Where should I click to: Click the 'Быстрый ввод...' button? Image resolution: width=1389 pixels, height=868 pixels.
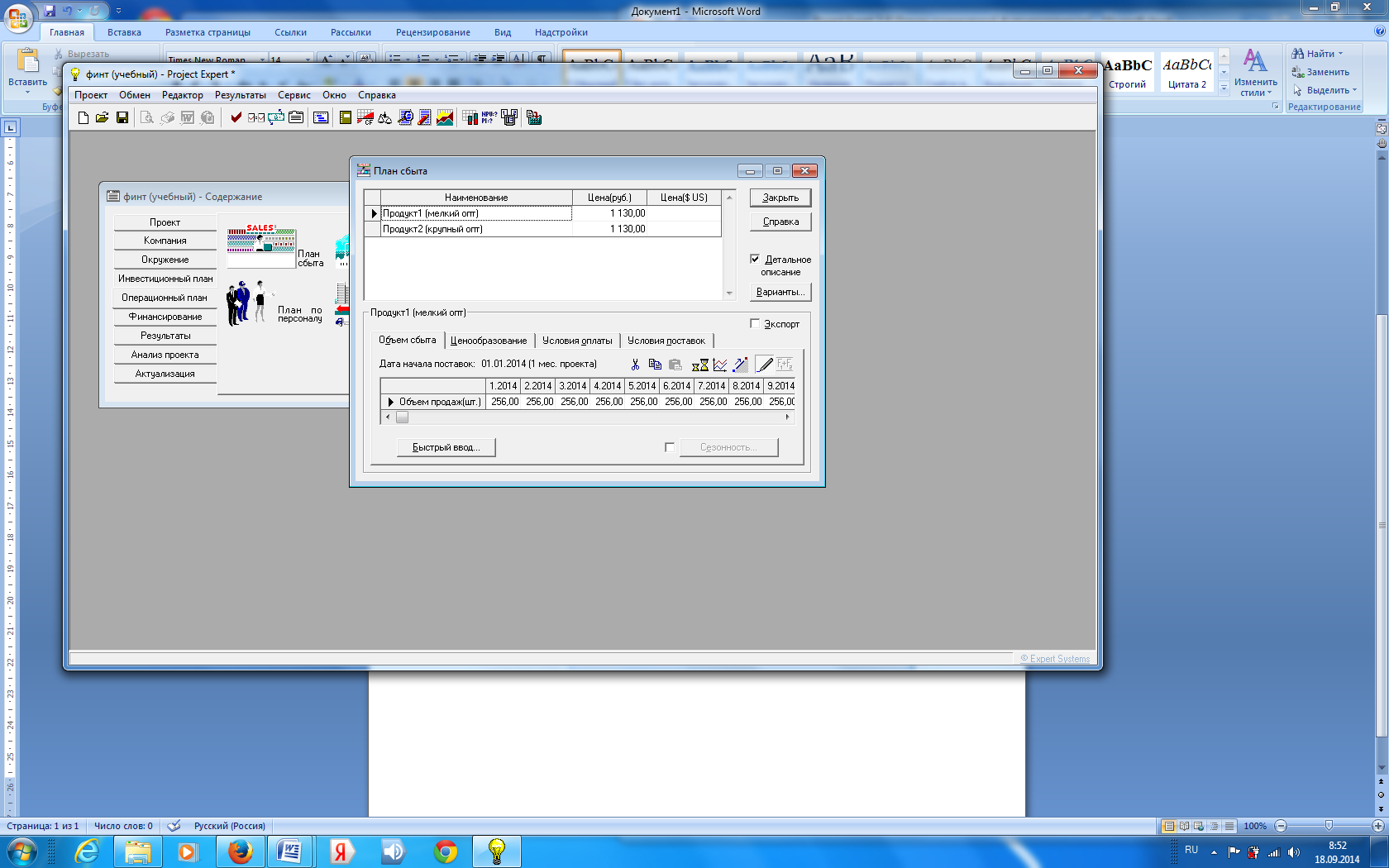446,447
